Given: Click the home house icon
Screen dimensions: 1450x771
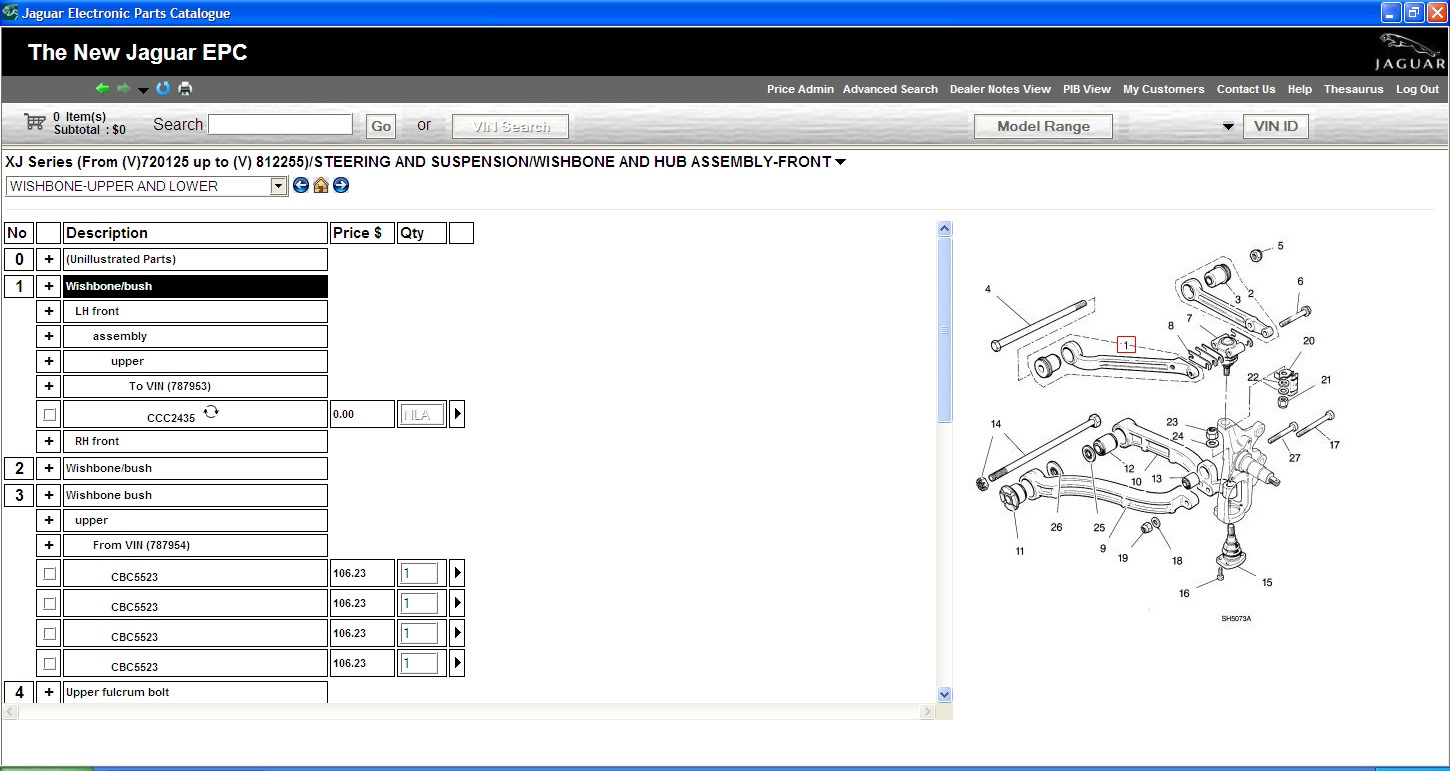Looking at the screenshot, I should [x=321, y=185].
